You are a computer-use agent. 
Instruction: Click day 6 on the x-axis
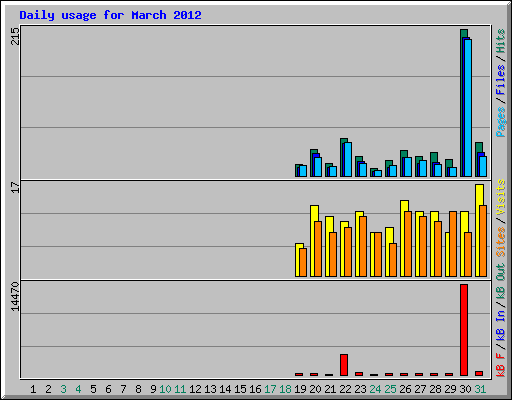[108, 389]
